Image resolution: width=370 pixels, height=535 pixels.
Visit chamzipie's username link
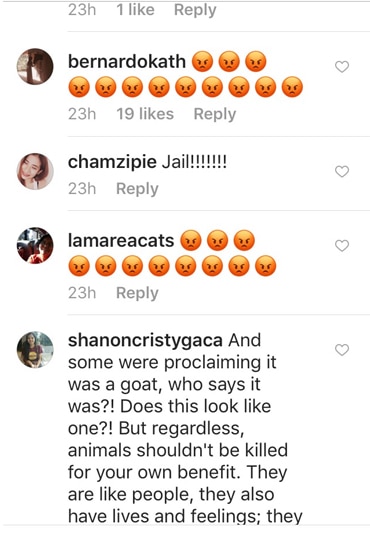[112, 162]
